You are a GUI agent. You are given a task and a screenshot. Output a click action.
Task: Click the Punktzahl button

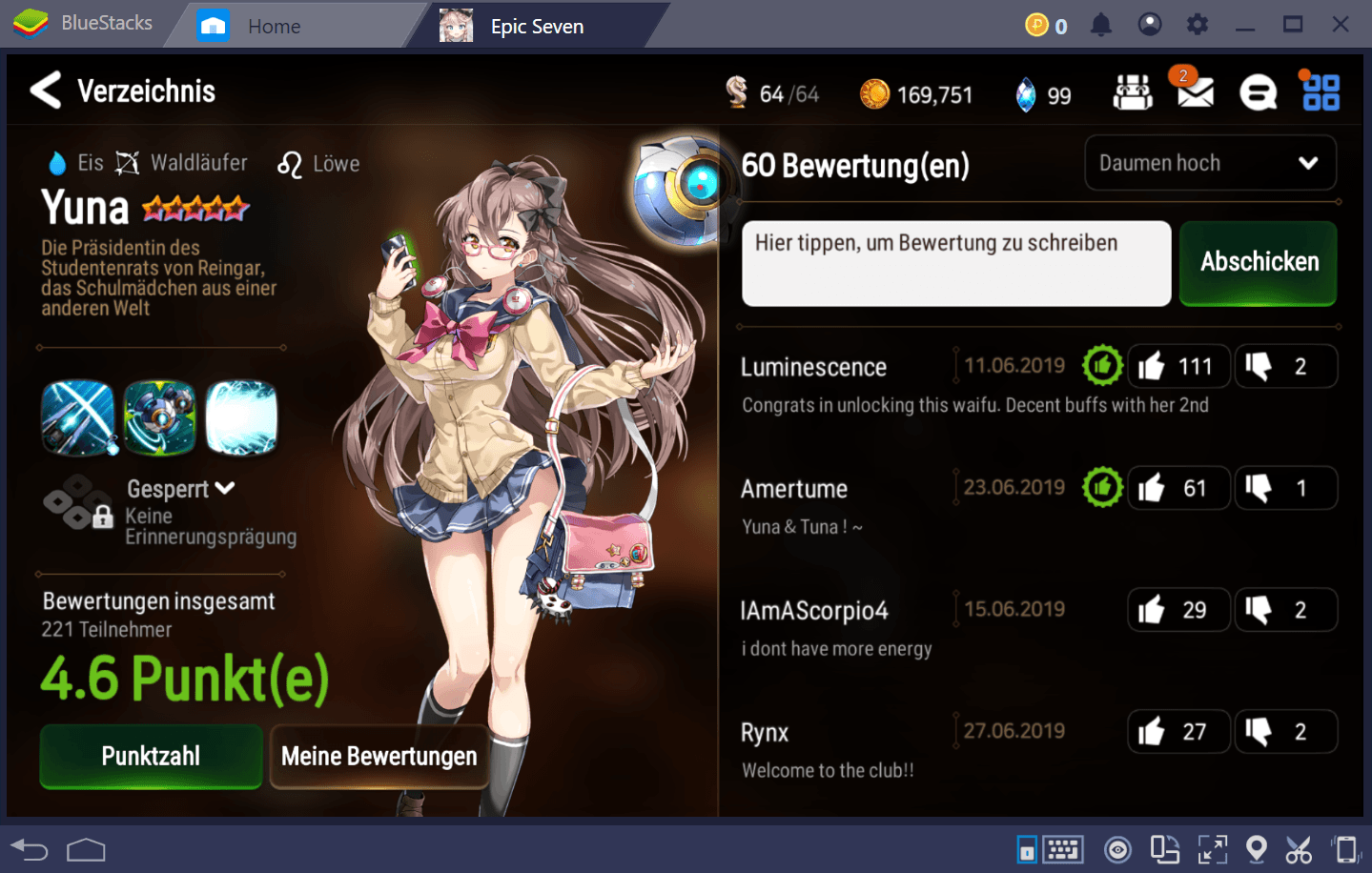(x=151, y=757)
